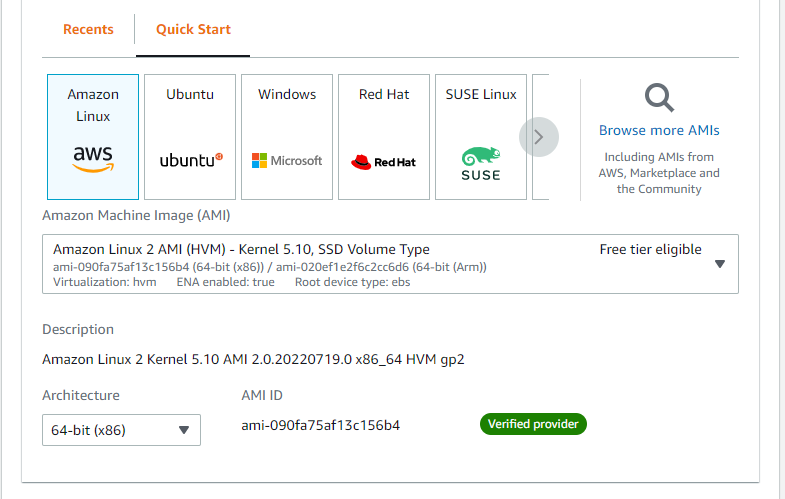Click the partially visible tile after SUSE Linux

541,137
